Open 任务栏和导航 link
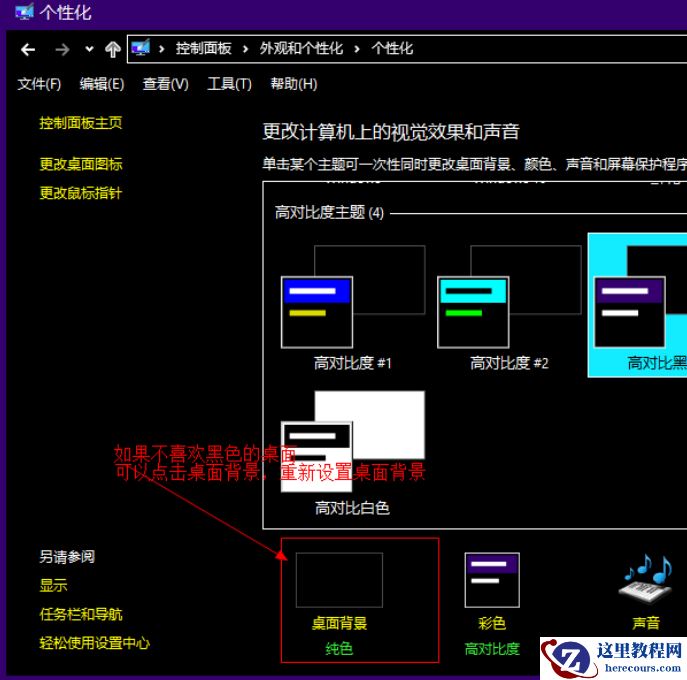The image size is (687, 680). tap(81, 614)
